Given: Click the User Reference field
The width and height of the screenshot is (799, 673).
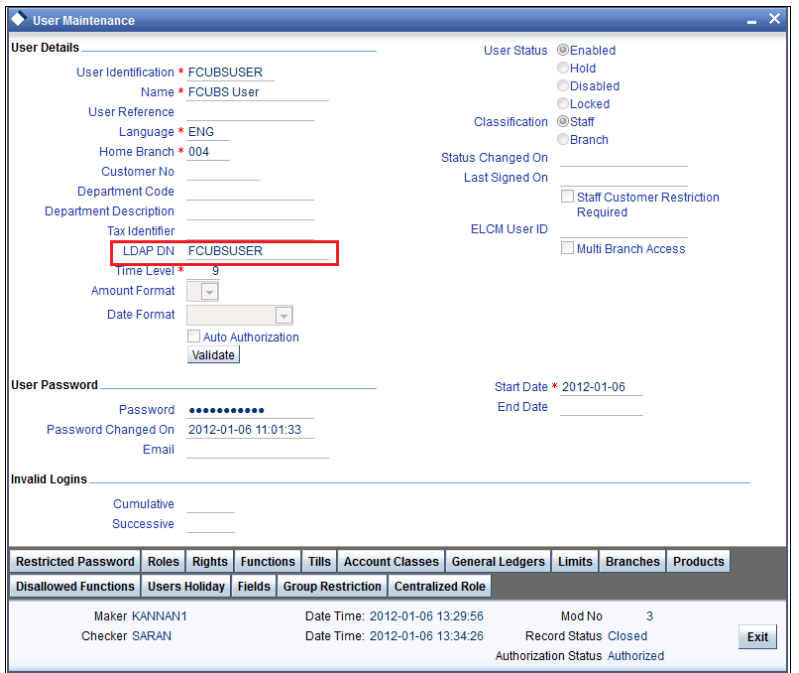Looking at the screenshot, I should pos(250,112).
